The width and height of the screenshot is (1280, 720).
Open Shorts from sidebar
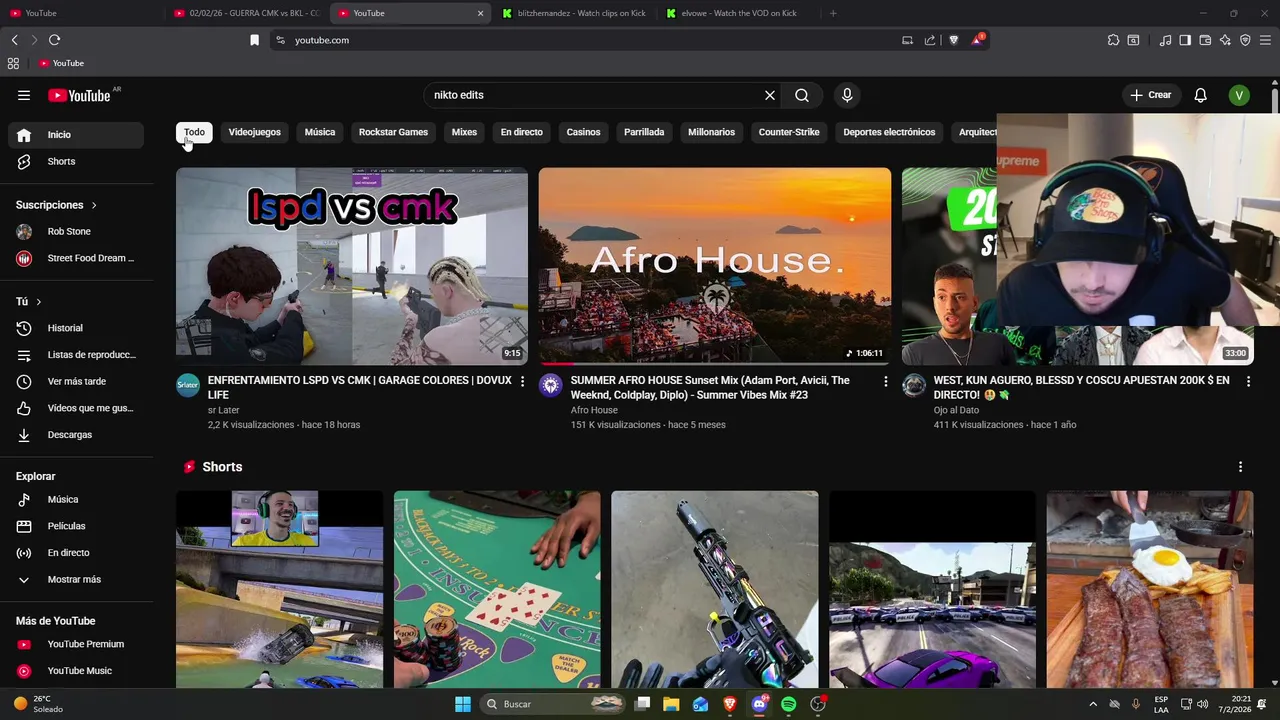click(x=76, y=161)
